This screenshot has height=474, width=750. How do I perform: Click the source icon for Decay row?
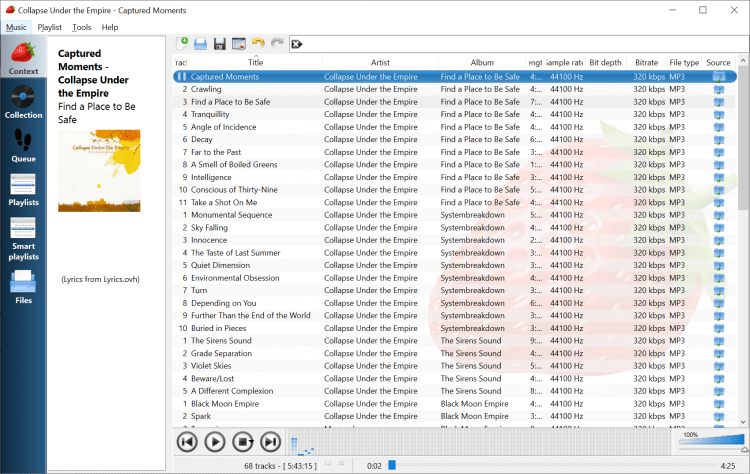(x=718, y=140)
